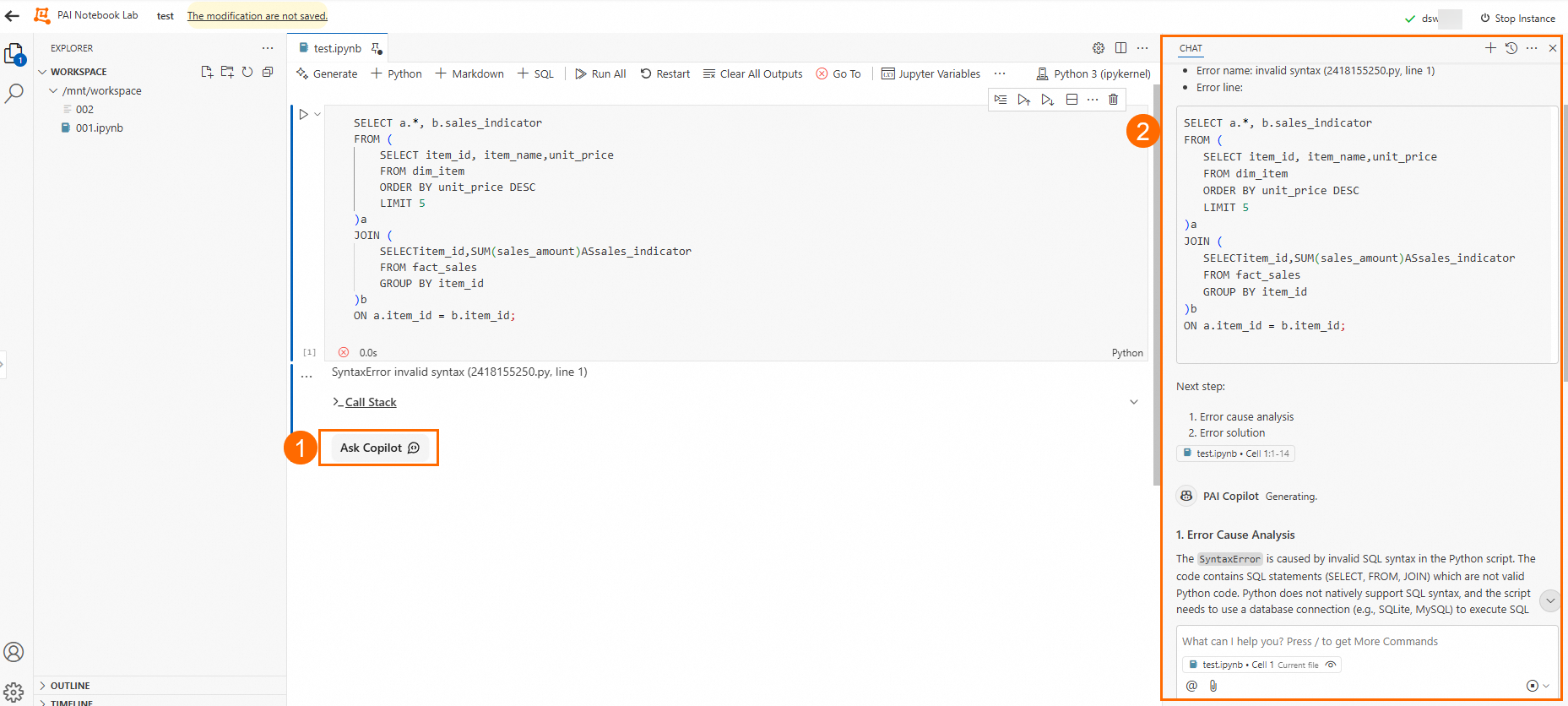Screen dimensions: 1568x706
Task: Select Python 3 (ipykernel) kernel picker
Action: click(1093, 73)
